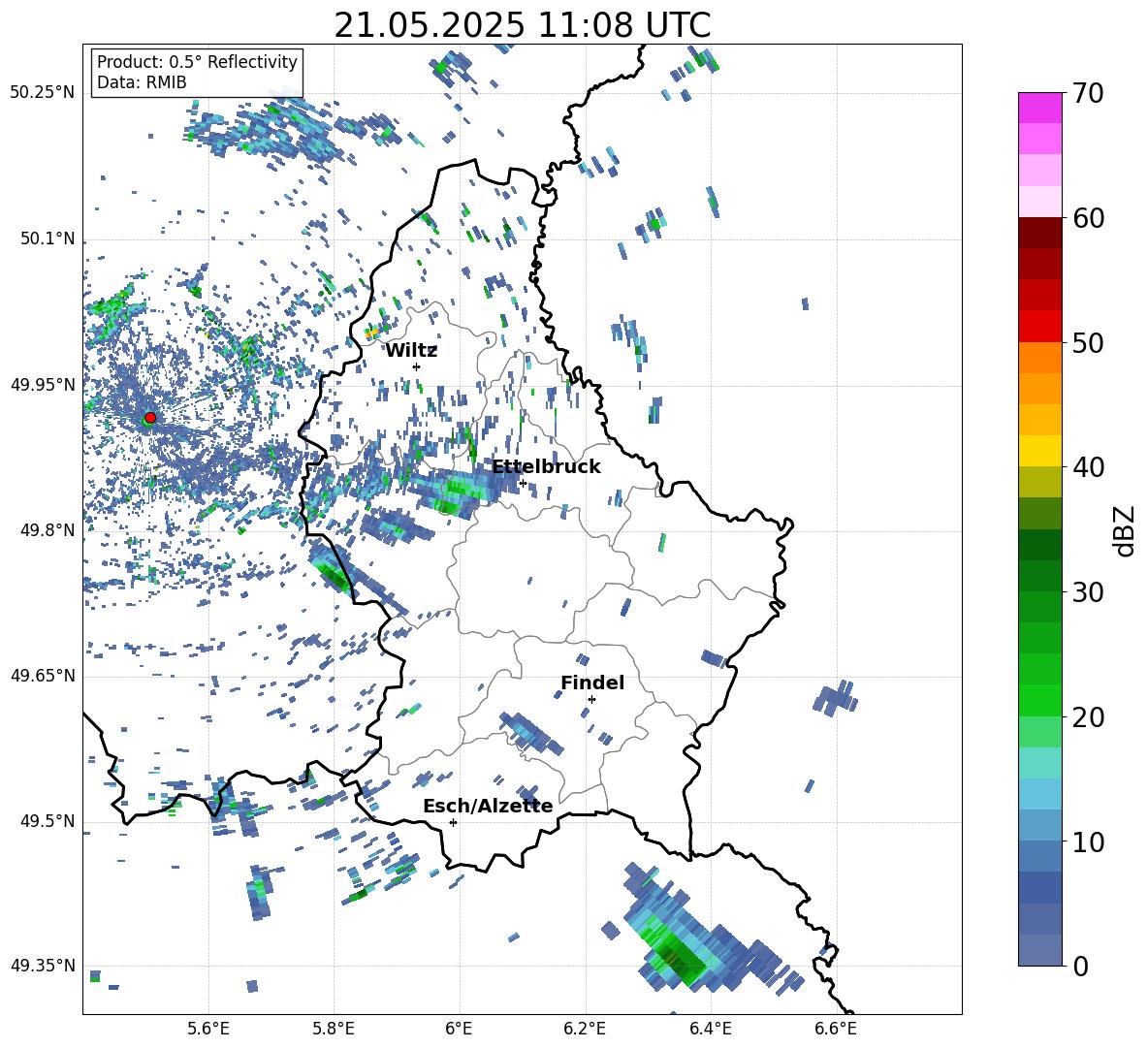Click the 10 value on colorbar
This screenshot has height=1048, width=1148.
(1087, 842)
